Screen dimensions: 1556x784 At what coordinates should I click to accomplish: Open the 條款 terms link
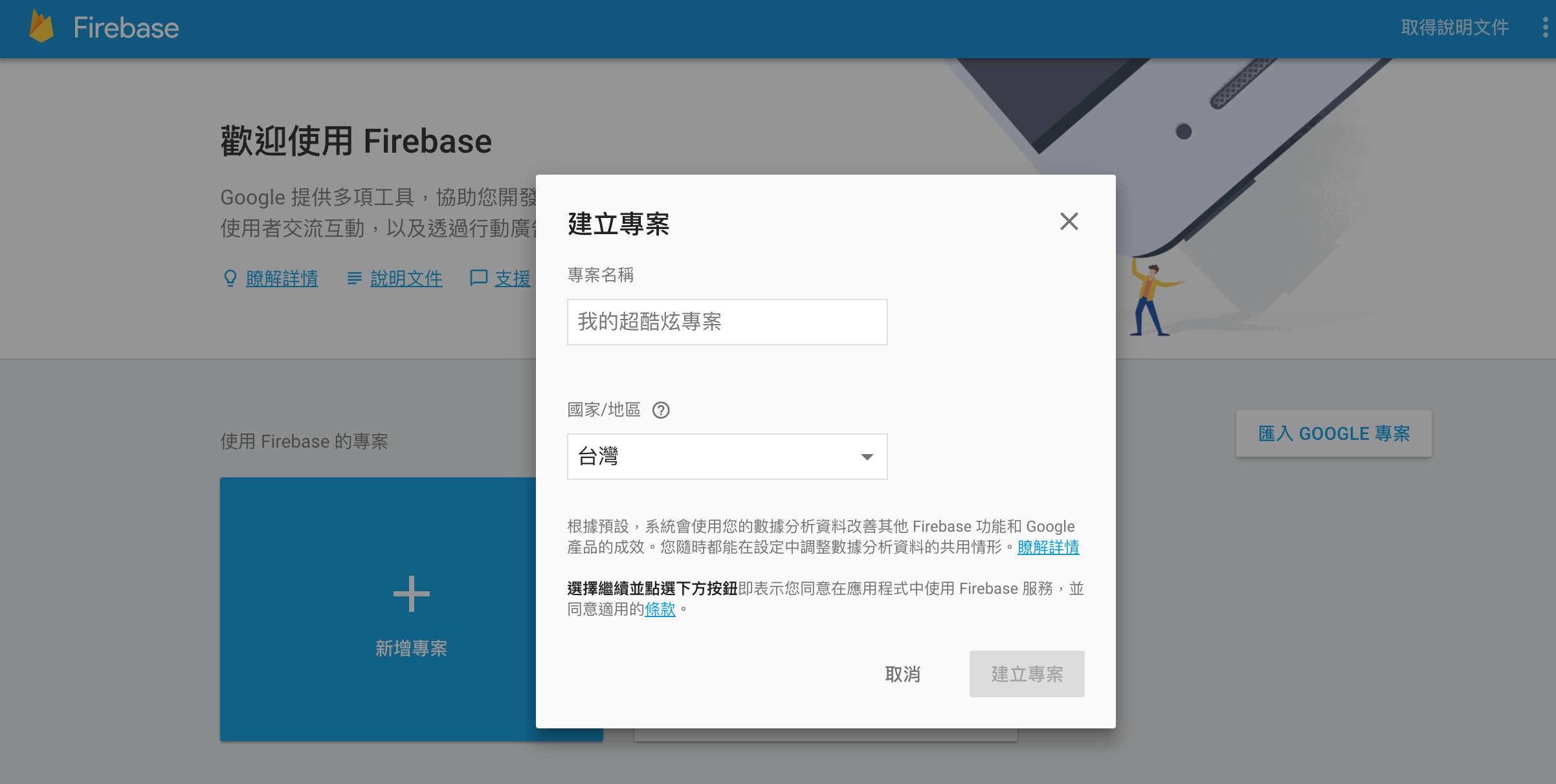coord(660,609)
